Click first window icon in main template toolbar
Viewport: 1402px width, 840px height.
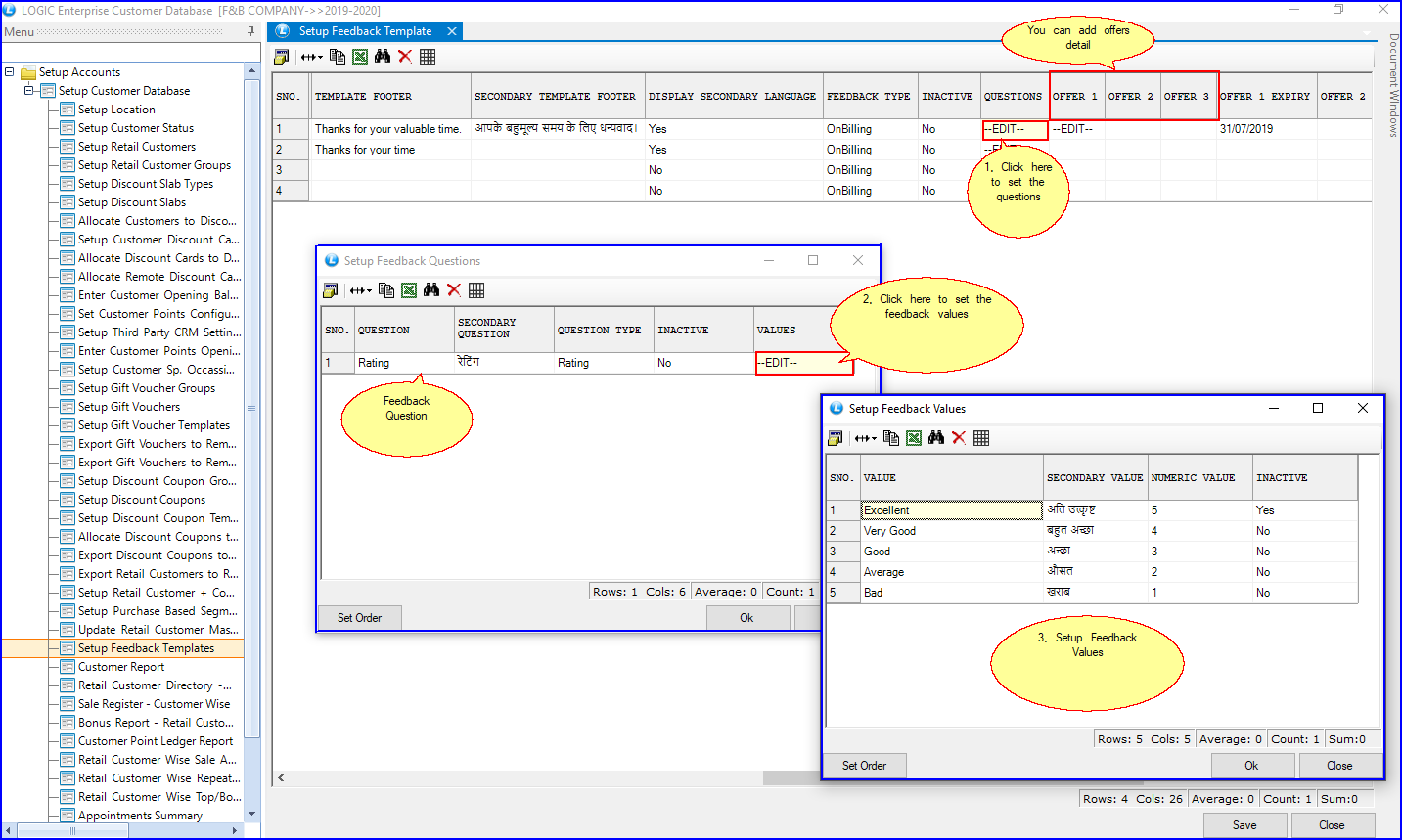282,57
